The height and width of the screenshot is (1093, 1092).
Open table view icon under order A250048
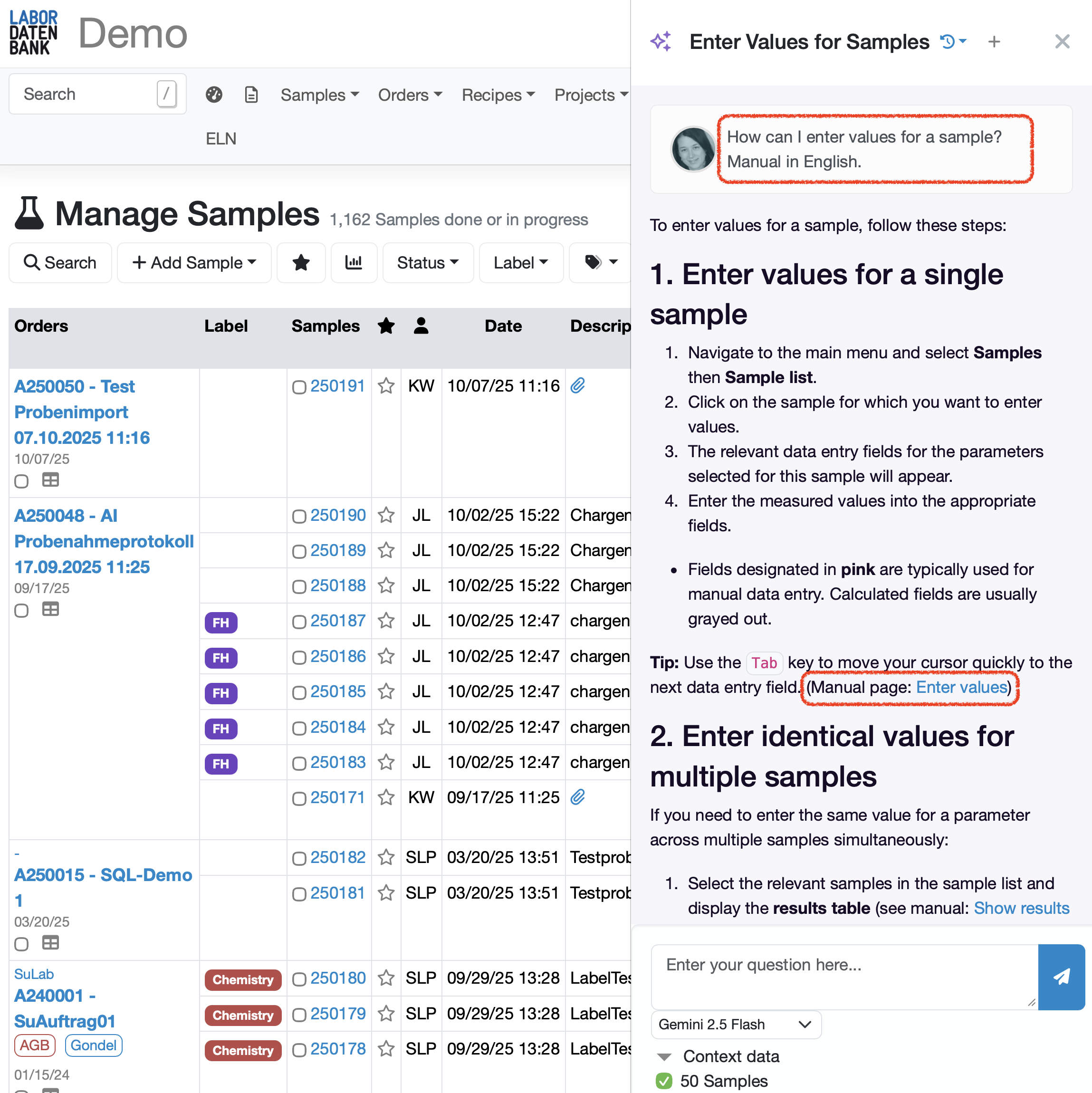coord(50,609)
